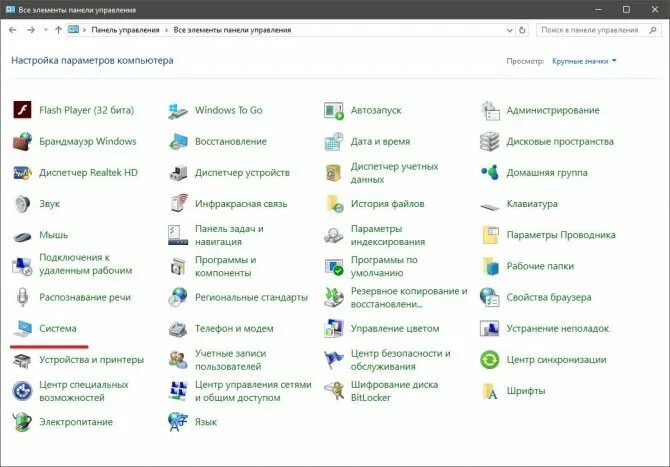Click the Распознавание речи microphone icon

22,297
